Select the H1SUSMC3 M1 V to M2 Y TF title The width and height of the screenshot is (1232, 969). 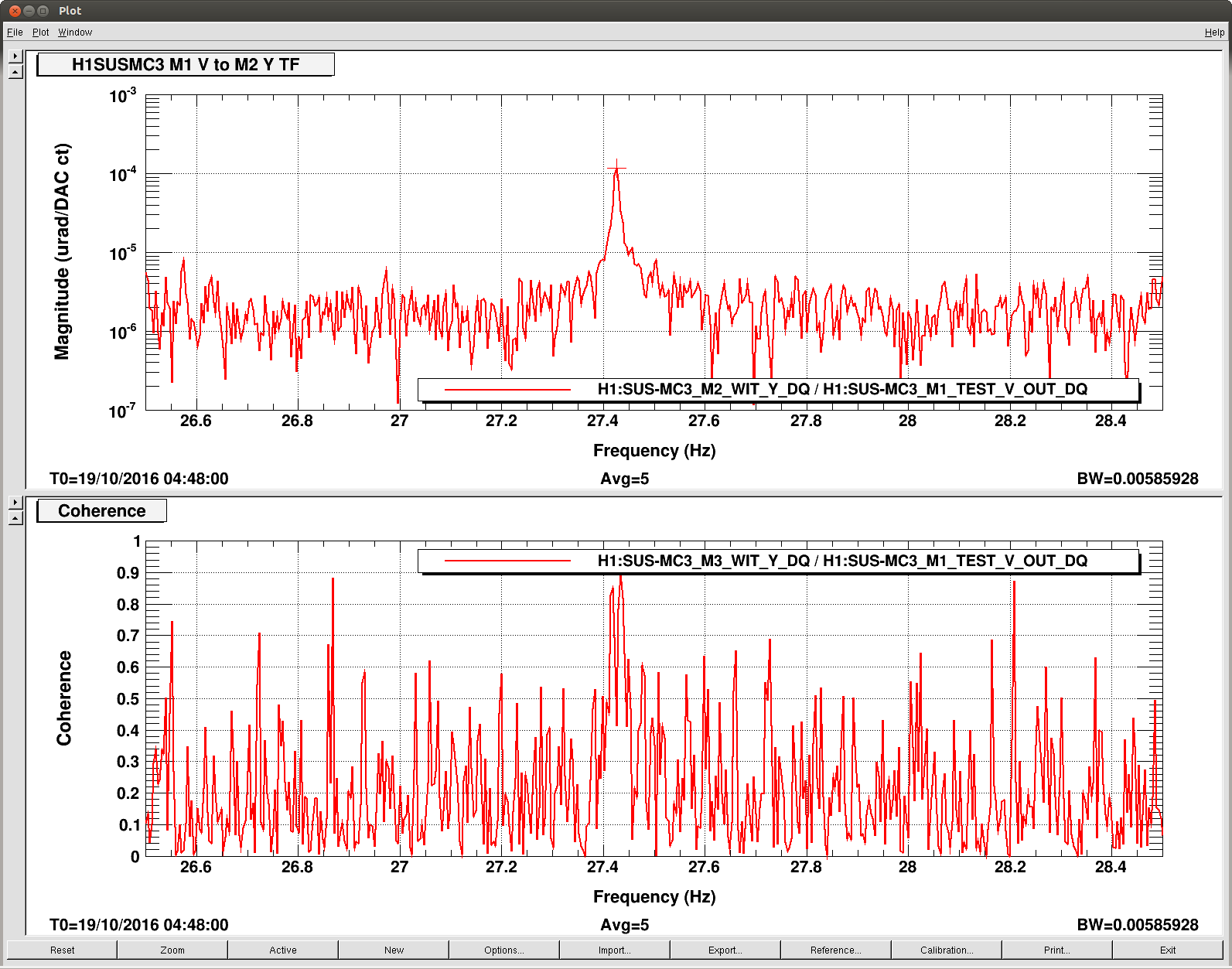(186, 64)
